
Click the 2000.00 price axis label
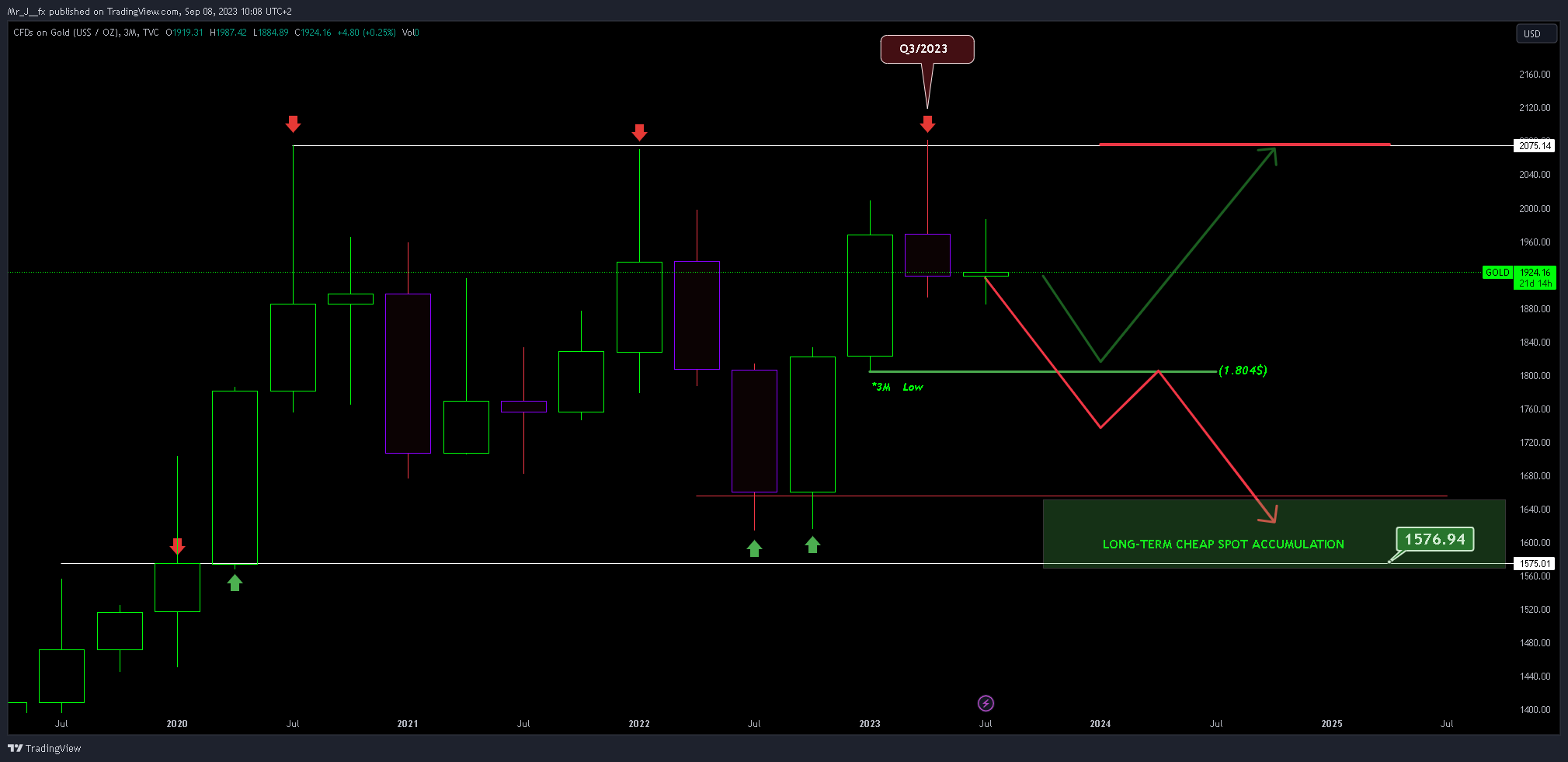coord(1535,209)
